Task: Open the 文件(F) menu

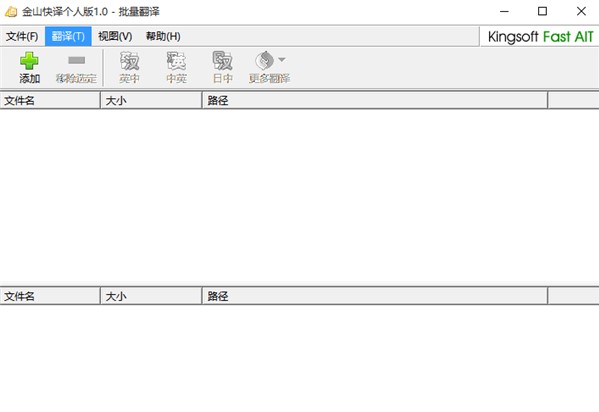Action: pyautogui.click(x=22, y=36)
